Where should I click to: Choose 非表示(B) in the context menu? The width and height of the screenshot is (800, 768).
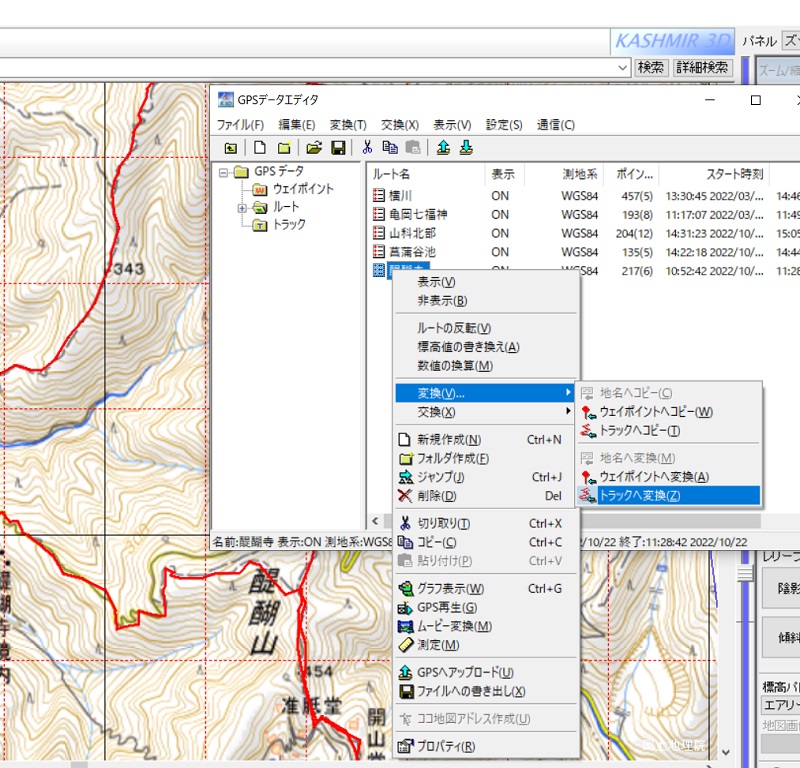tap(487, 301)
